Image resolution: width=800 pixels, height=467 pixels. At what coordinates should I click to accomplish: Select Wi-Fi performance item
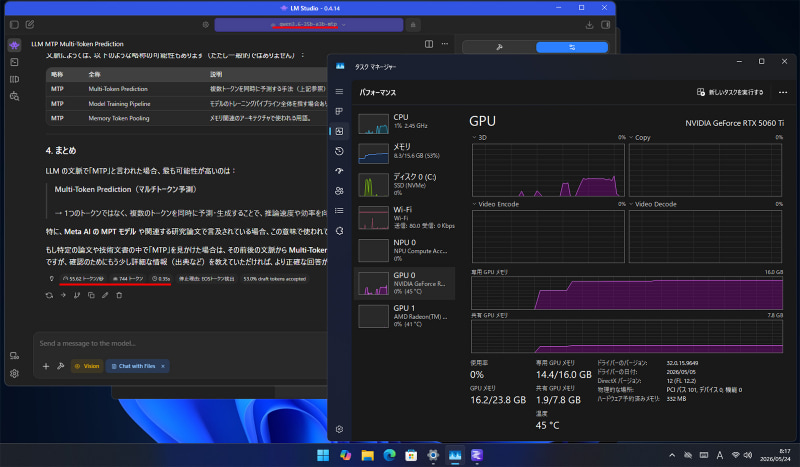405,217
